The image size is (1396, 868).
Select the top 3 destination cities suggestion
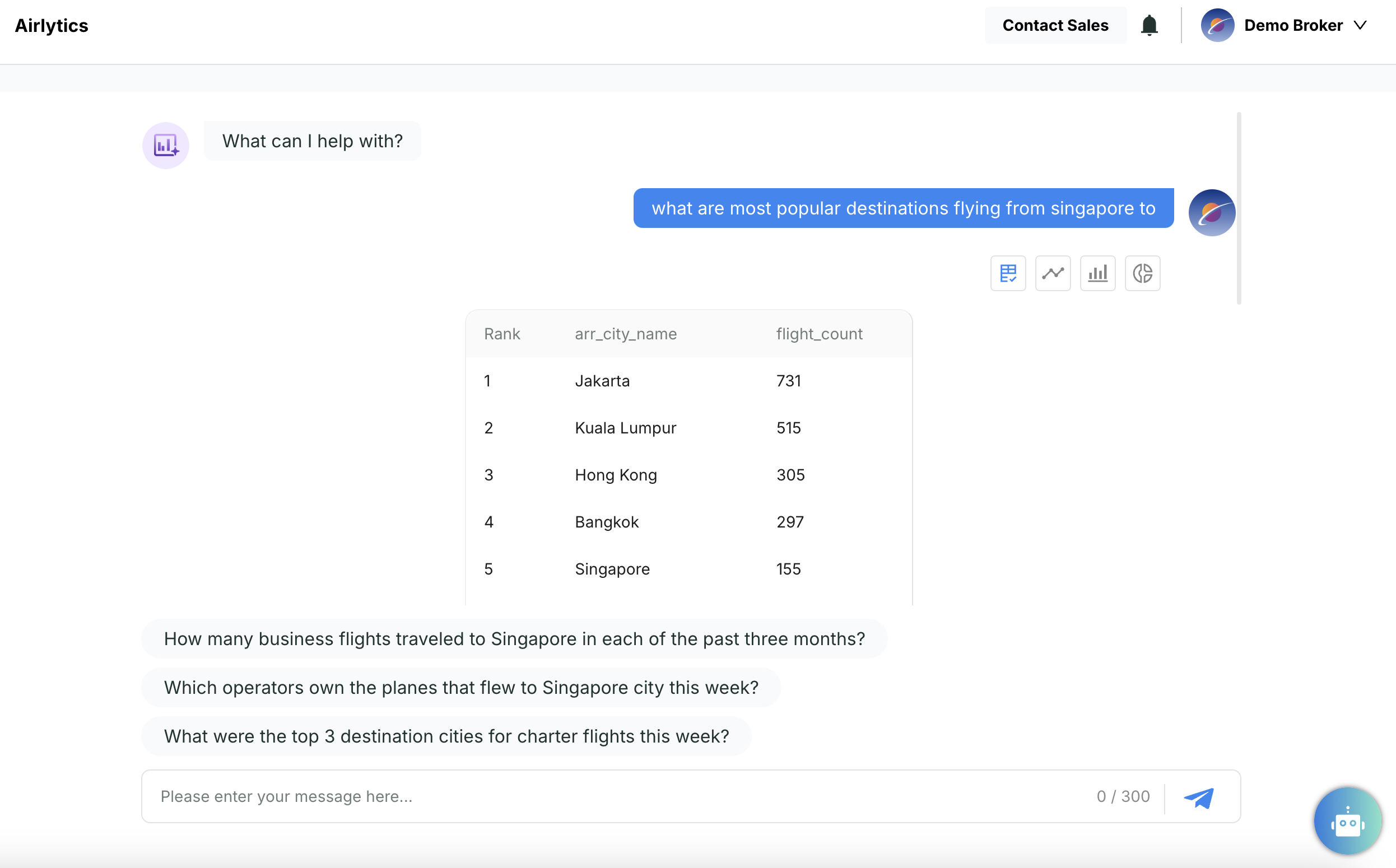click(446, 736)
